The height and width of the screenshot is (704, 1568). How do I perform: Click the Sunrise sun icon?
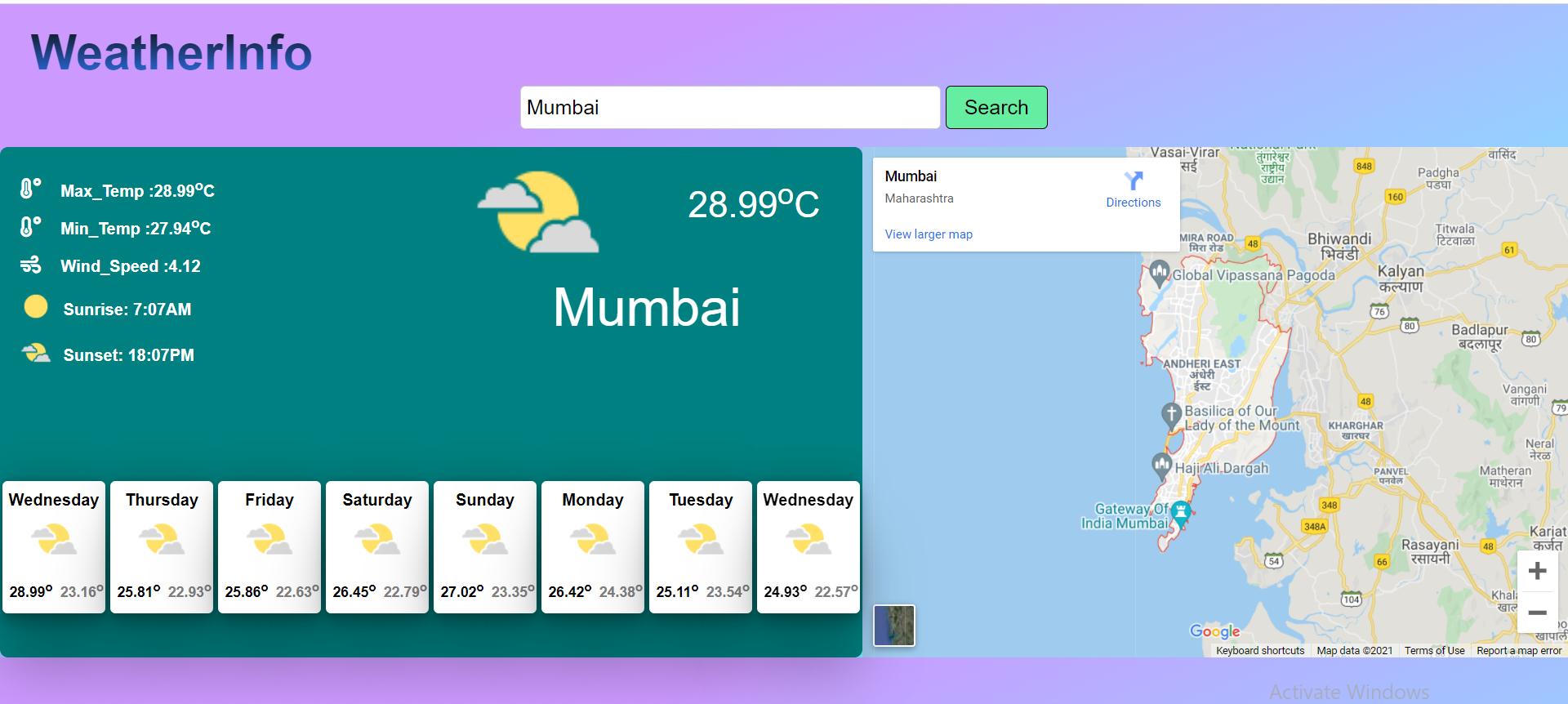pos(36,306)
